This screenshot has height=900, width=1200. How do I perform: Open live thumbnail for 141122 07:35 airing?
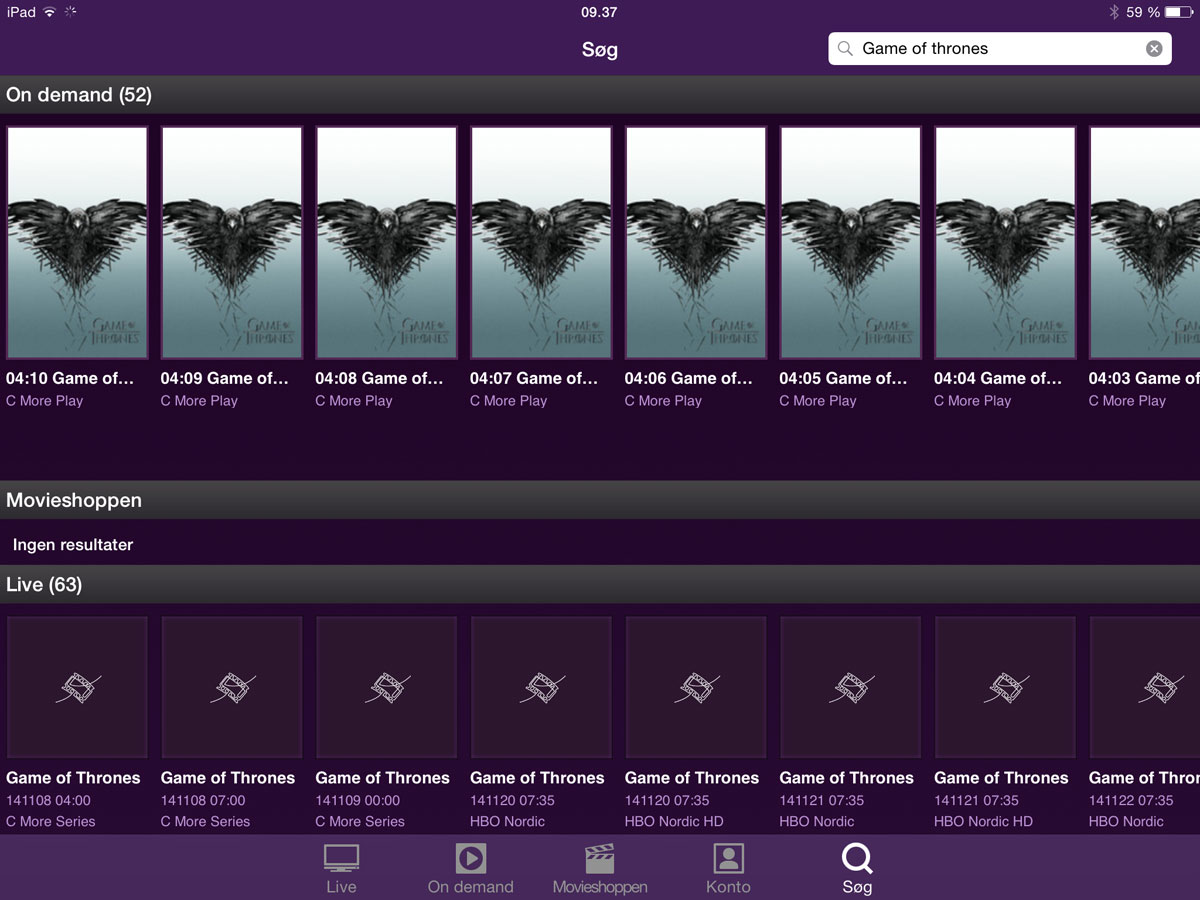[1144, 687]
